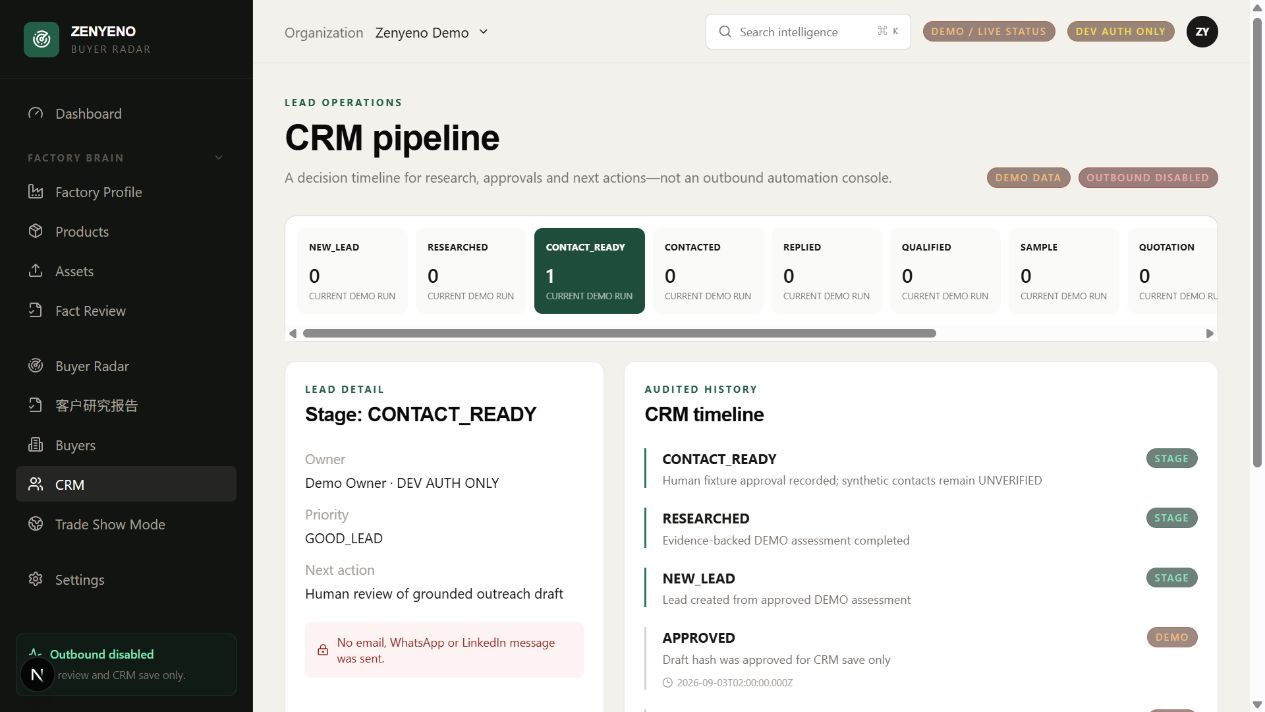This screenshot has height=712, width=1265.
Task: Click the pipeline scroll right arrow
Action: [x=1209, y=333]
